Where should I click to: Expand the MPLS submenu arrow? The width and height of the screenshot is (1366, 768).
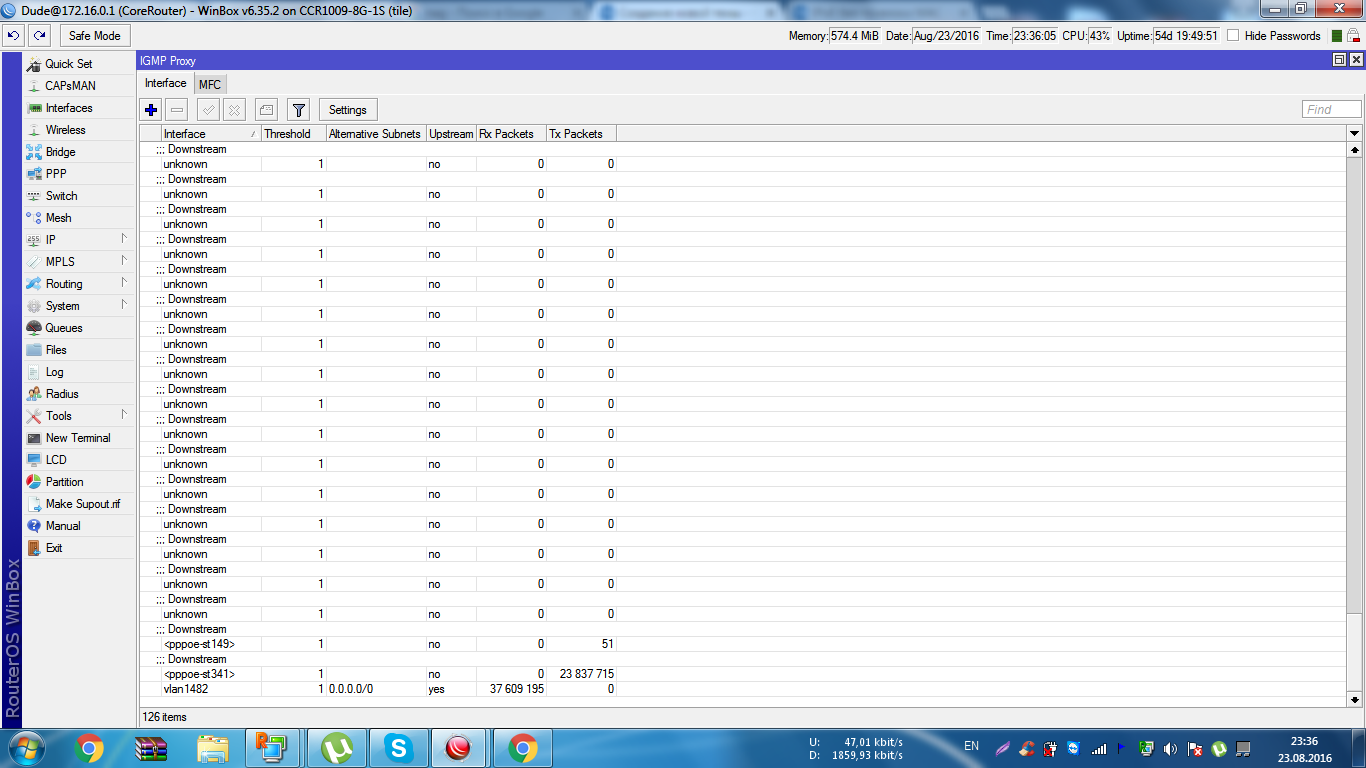[125, 261]
